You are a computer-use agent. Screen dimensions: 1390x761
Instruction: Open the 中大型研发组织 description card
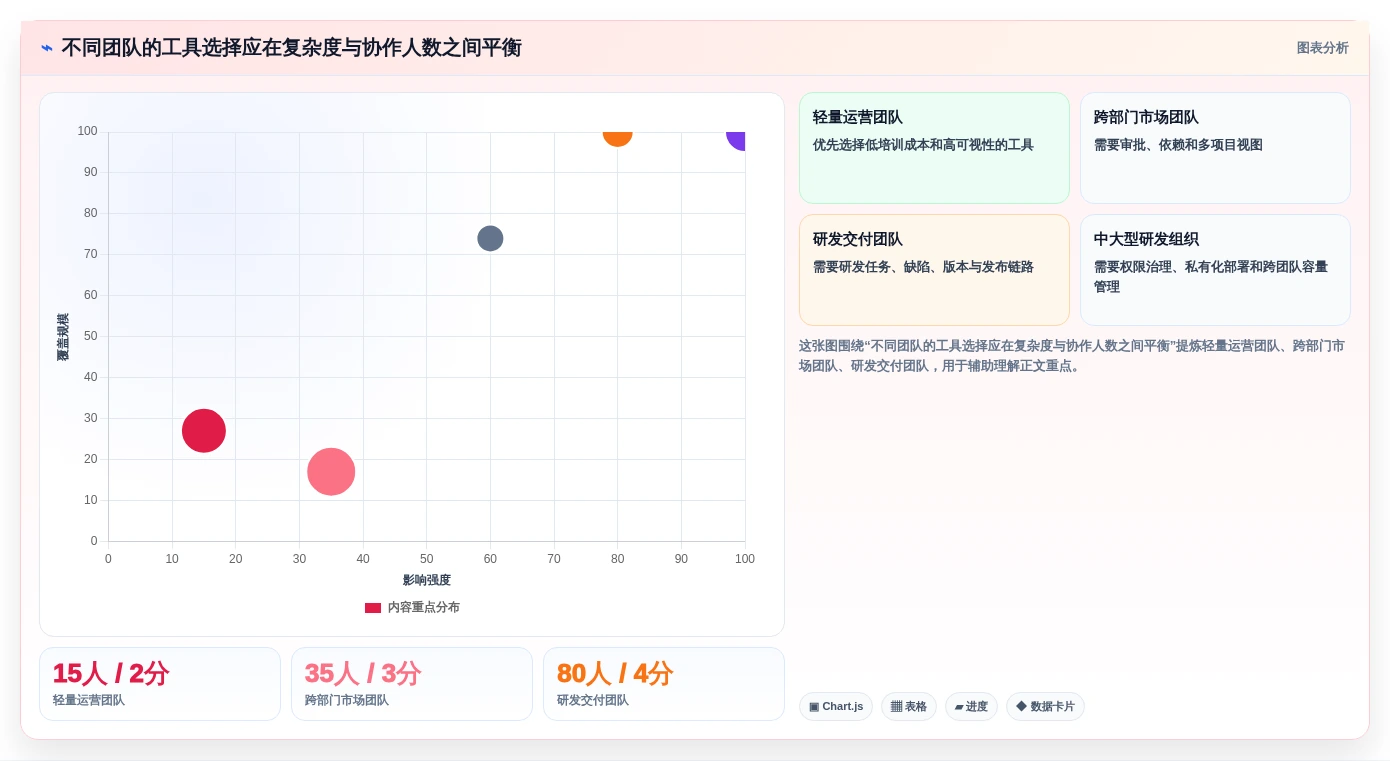[1215, 270]
